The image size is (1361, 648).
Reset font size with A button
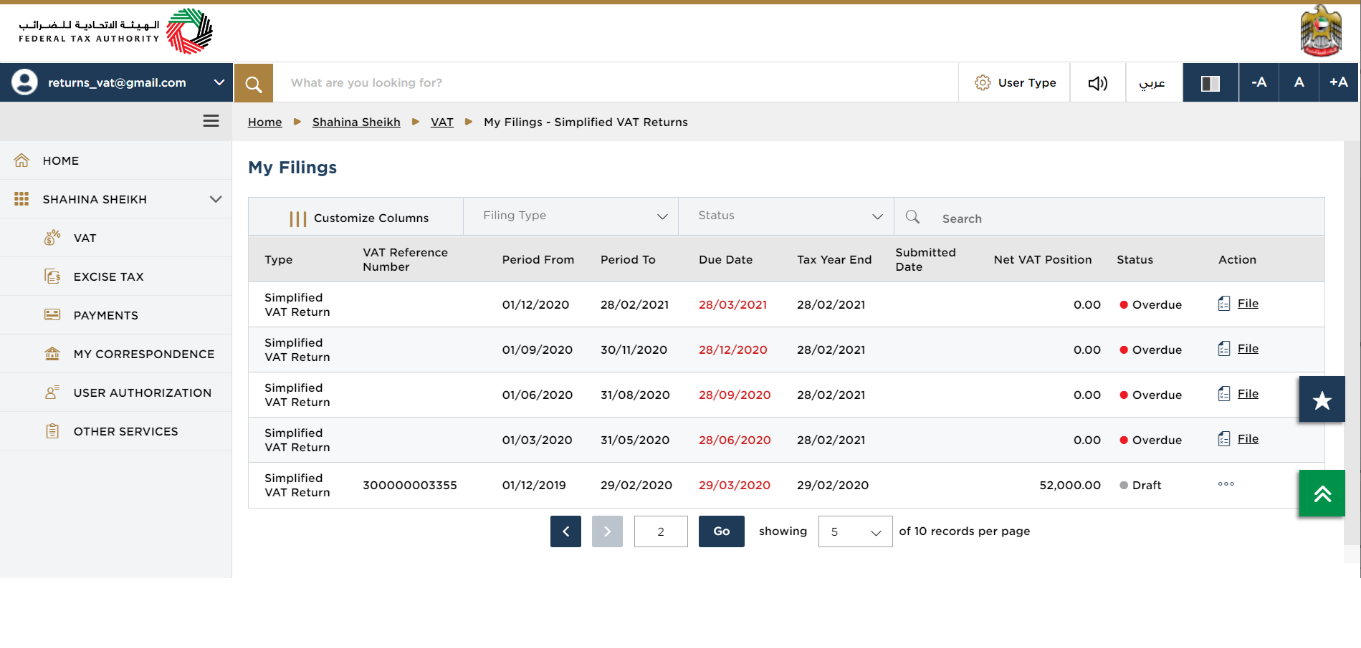[x=1299, y=83]
